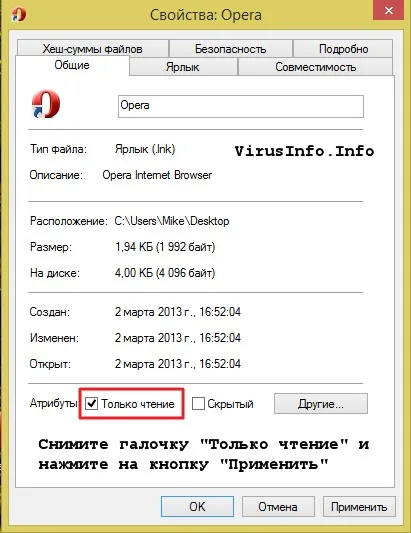Click the 'Размер:' label
411x533 pixels.
[x=51, y=247]
